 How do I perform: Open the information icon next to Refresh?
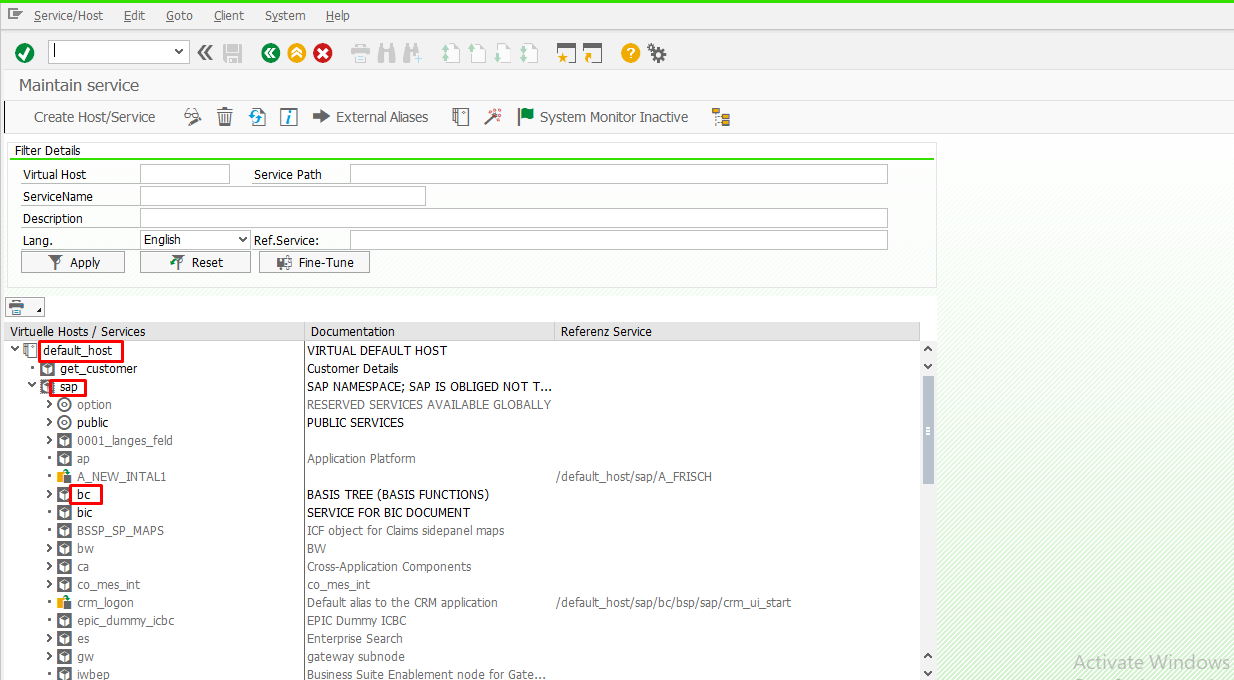point(289,116)
